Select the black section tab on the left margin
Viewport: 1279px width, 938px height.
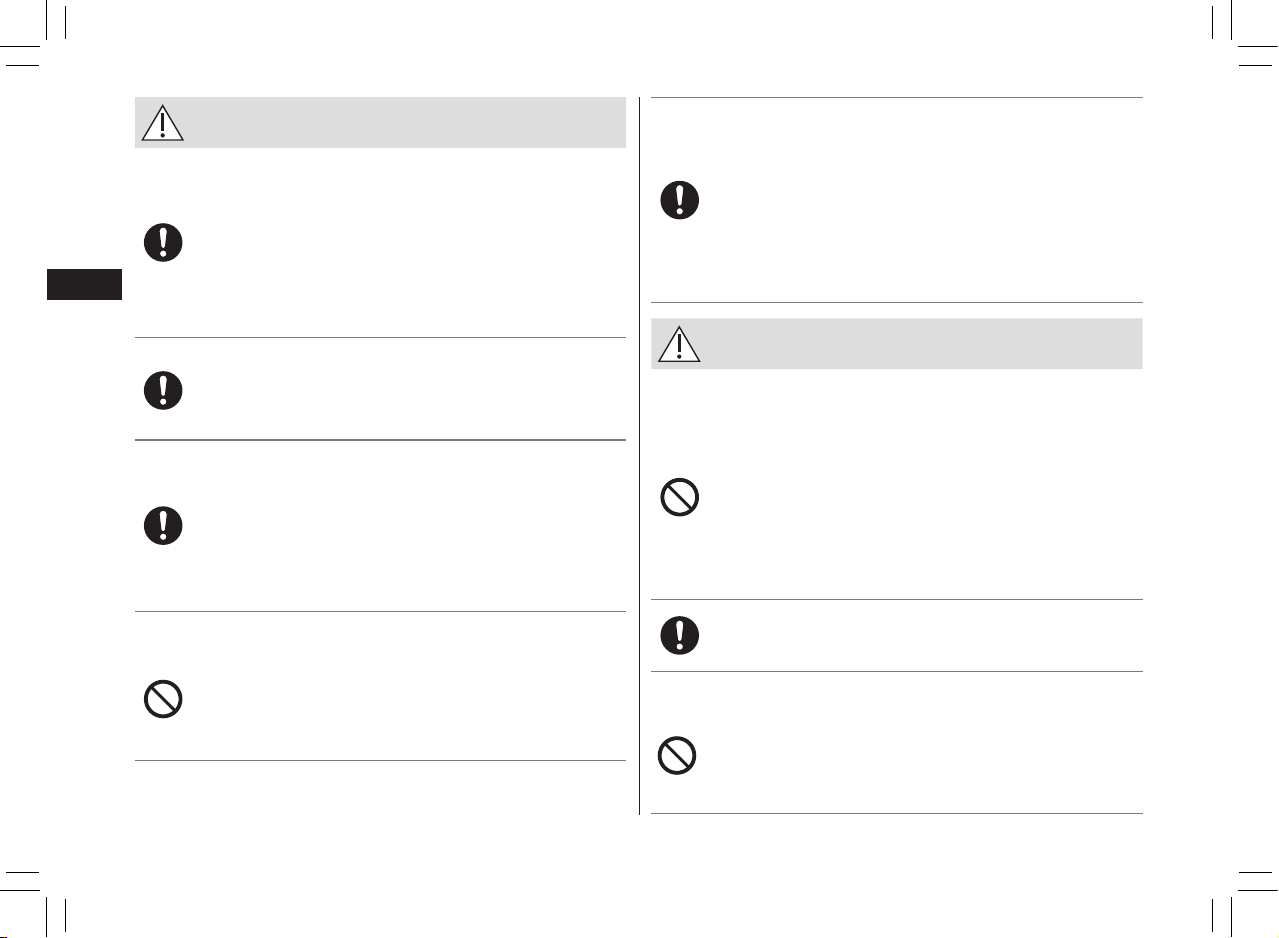pos(84,284)
